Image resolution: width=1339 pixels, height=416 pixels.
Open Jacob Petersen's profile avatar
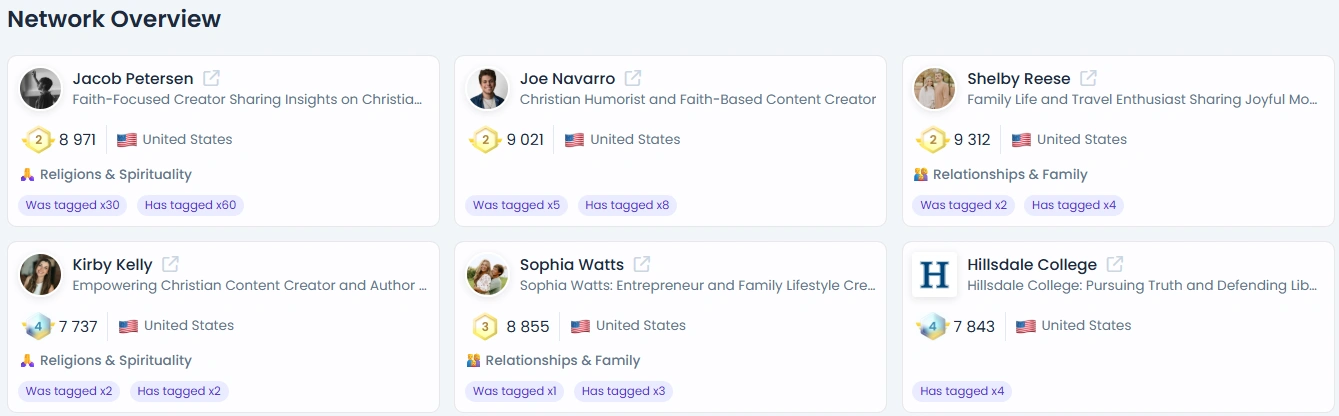41,89
